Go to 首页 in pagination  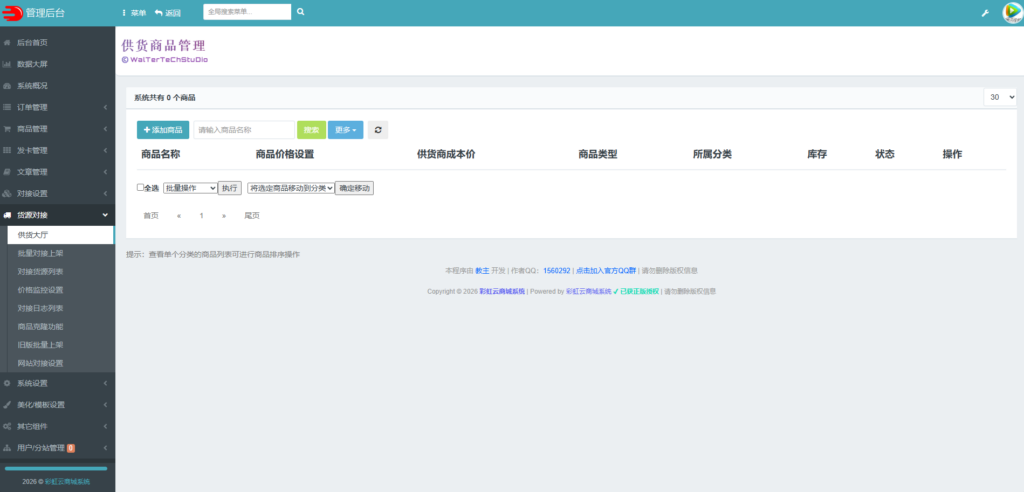pyautogui.click(x=151, y=216)
